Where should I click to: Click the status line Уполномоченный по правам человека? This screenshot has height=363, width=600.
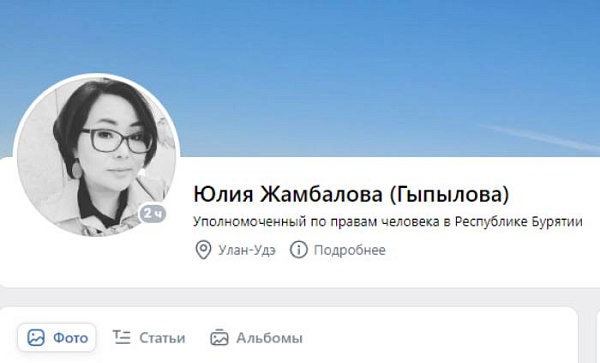point(316,221)
